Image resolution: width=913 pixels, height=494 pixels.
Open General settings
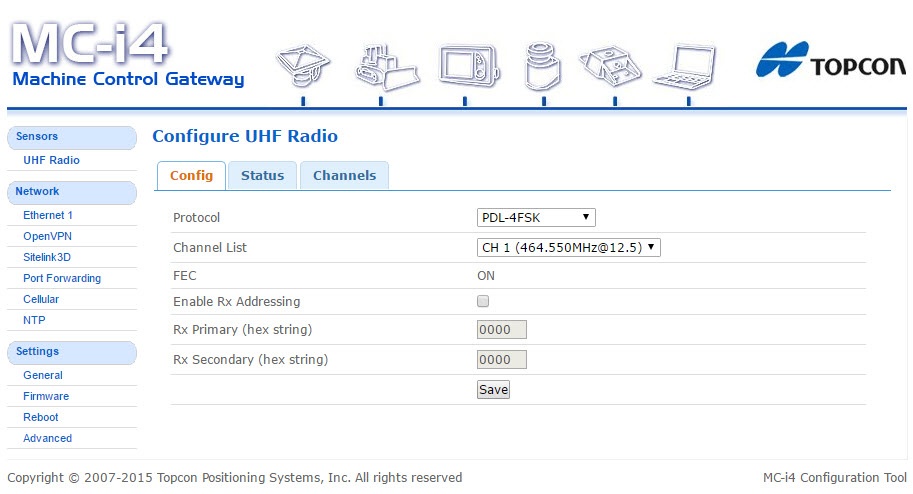point(43,375)
